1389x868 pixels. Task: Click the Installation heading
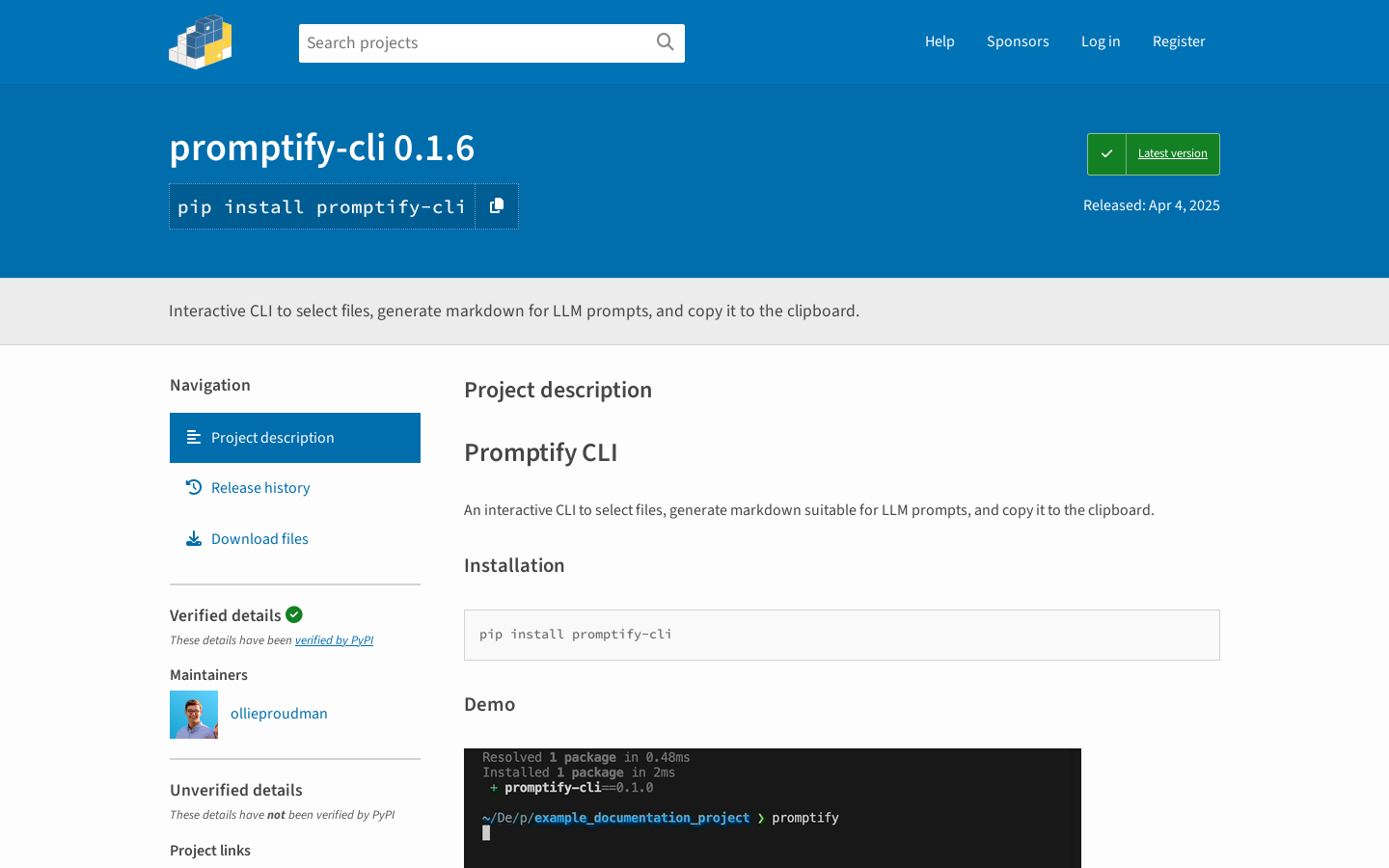tap(514, 565)
